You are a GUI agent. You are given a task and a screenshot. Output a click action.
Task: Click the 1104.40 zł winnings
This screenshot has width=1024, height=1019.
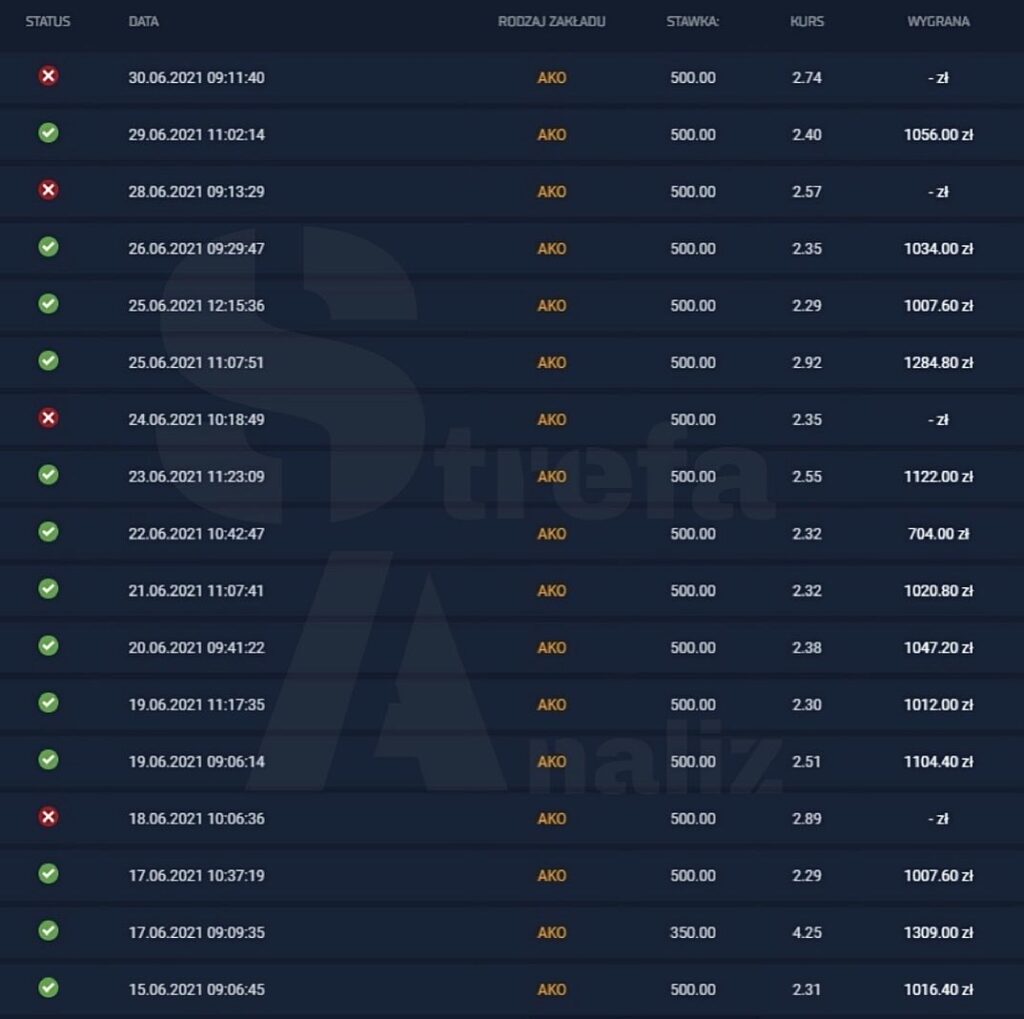pyautogui.click(x=938, y=762)
